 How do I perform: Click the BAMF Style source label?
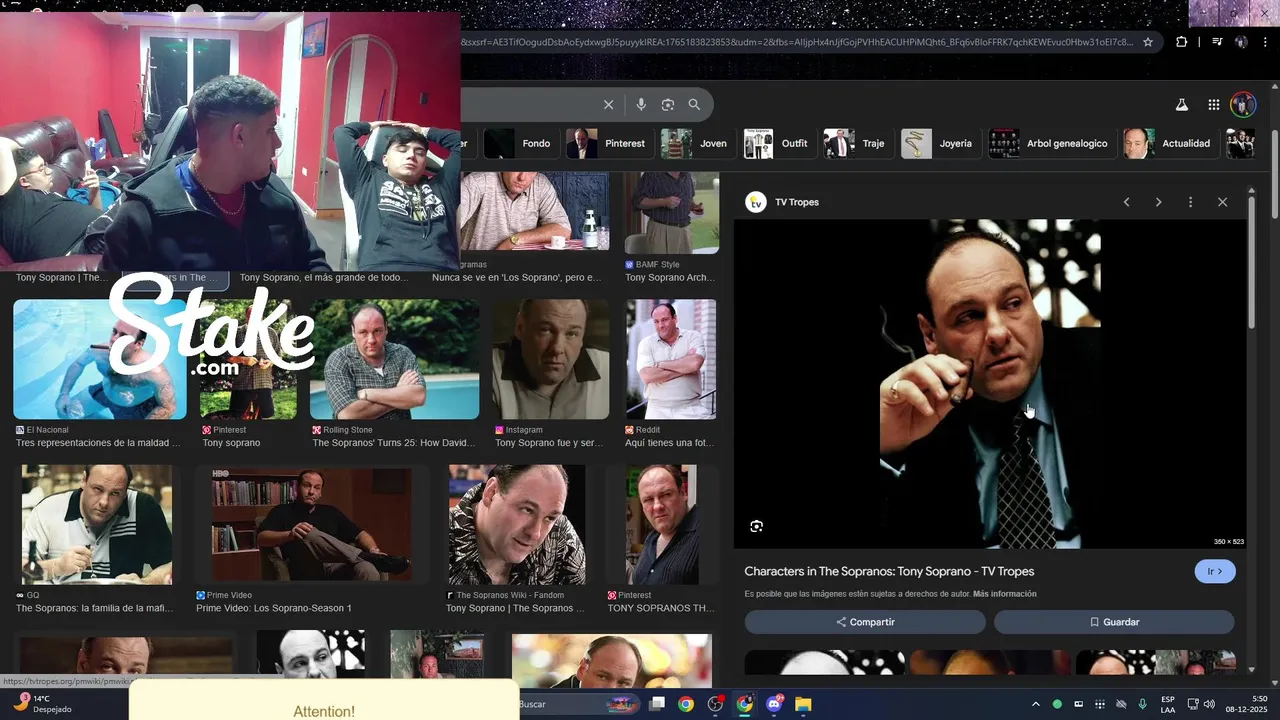657,265
